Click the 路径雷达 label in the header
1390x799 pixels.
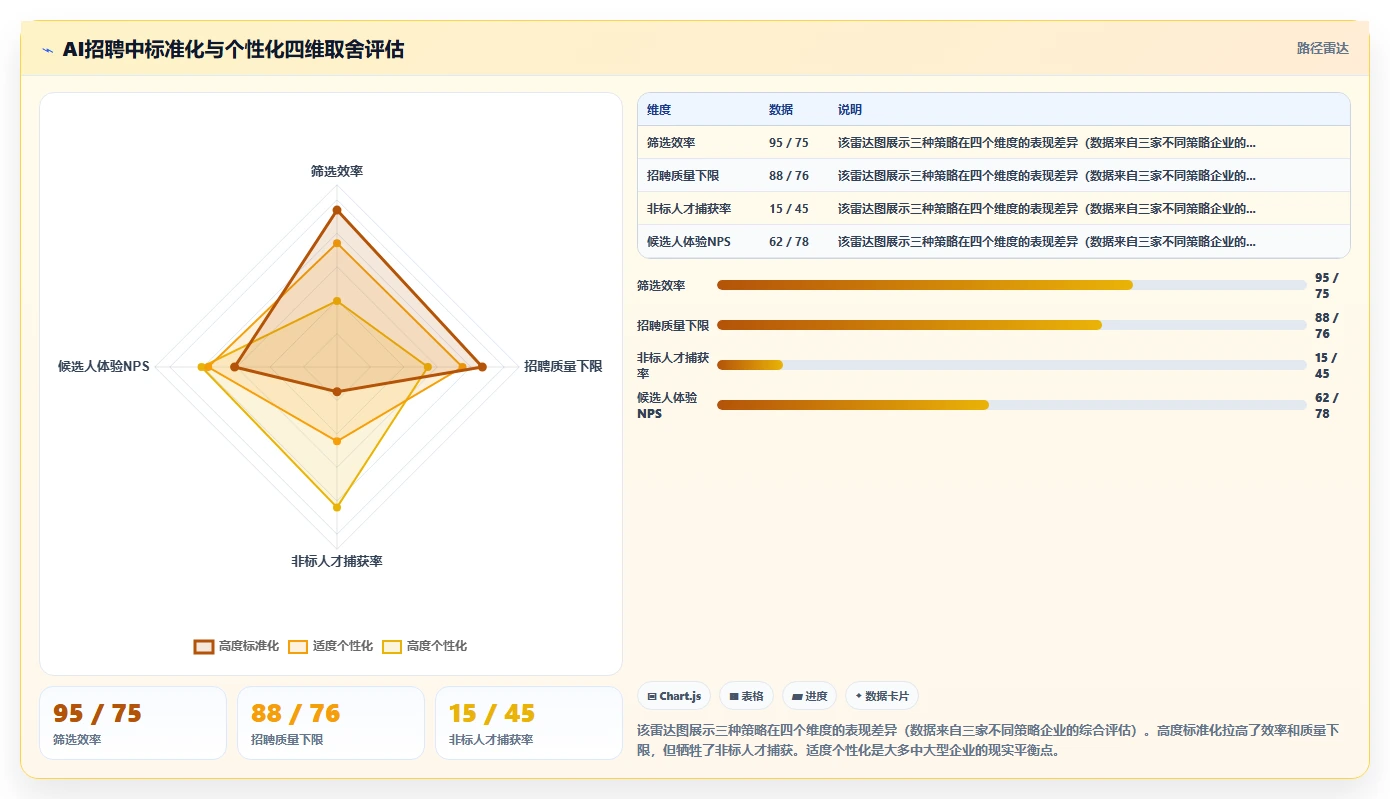(x=1323, y=48)
